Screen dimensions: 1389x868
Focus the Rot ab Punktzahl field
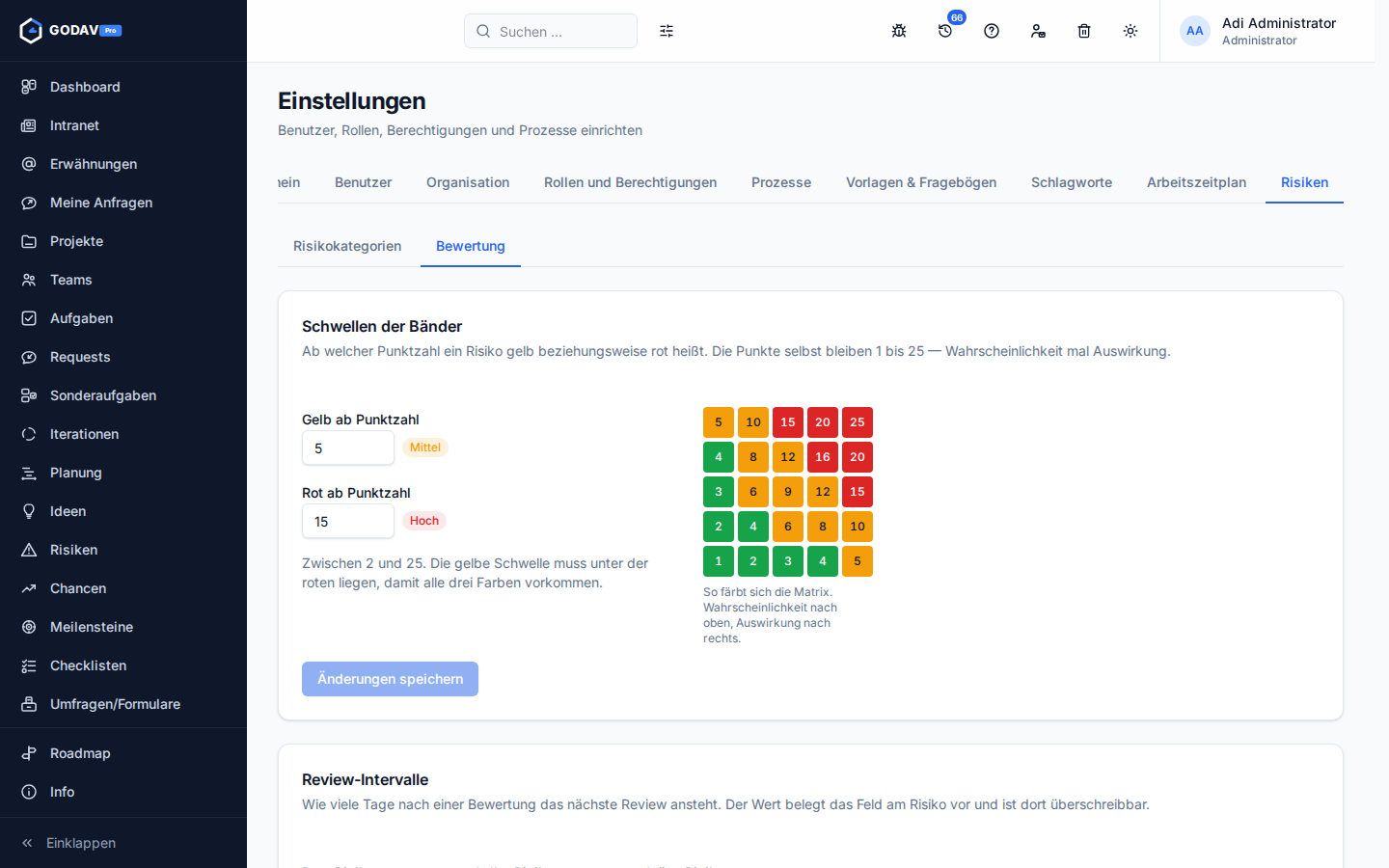coord(348,521)
